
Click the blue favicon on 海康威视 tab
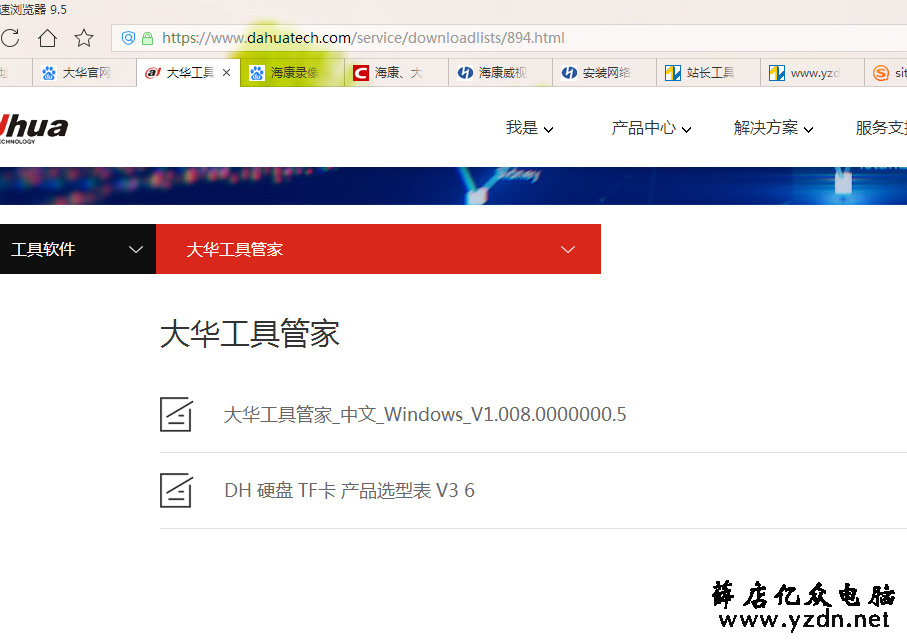[466, 73]
